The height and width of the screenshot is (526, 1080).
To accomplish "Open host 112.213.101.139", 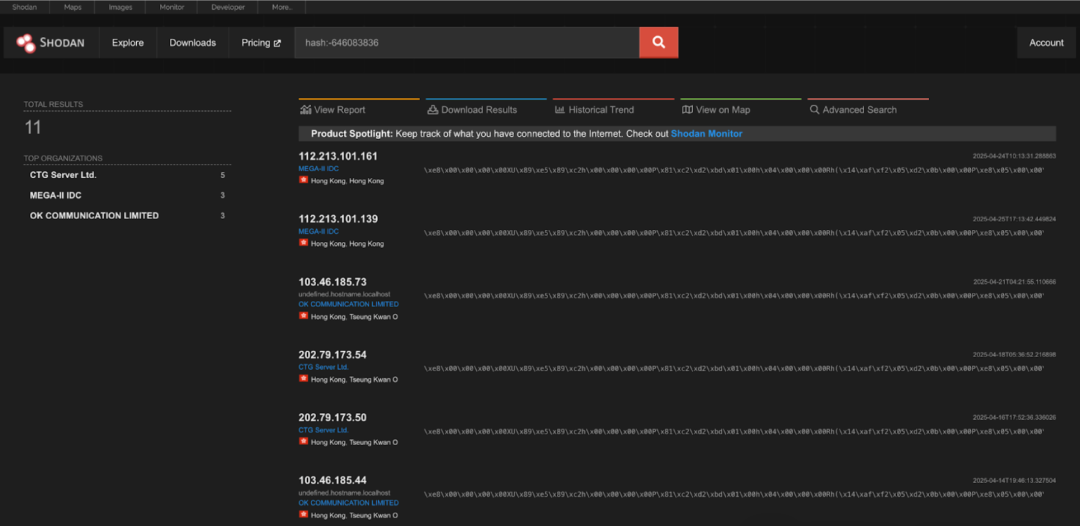I will [338, 219].
